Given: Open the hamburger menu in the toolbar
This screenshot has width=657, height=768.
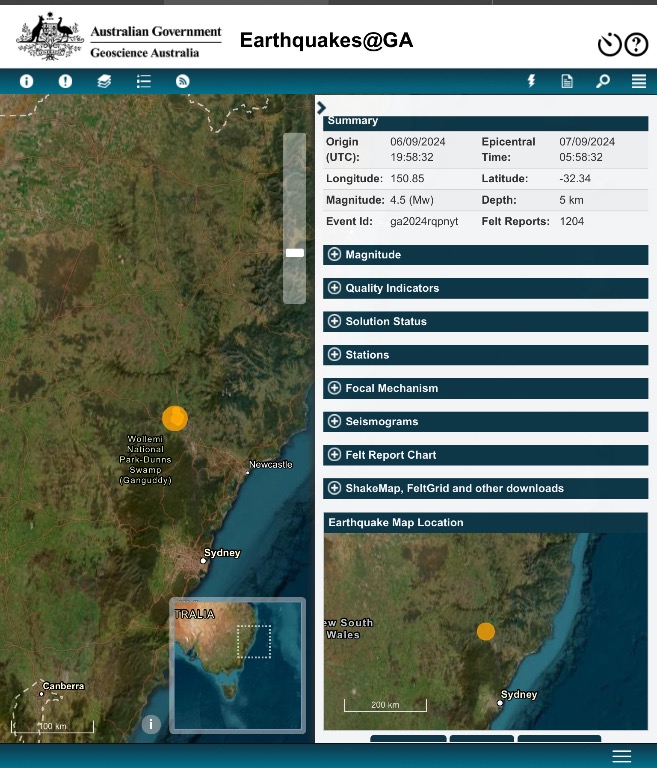Looking at the screenshot, I should 639,81.
